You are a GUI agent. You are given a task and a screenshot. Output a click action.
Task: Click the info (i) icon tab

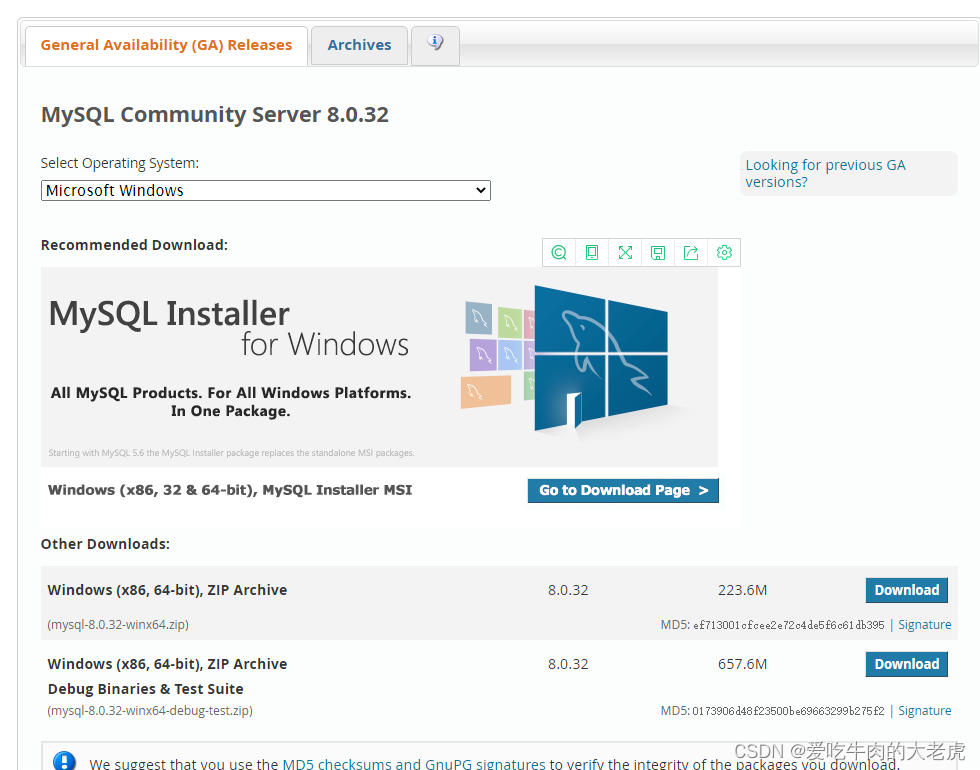(x=435, y=44)
